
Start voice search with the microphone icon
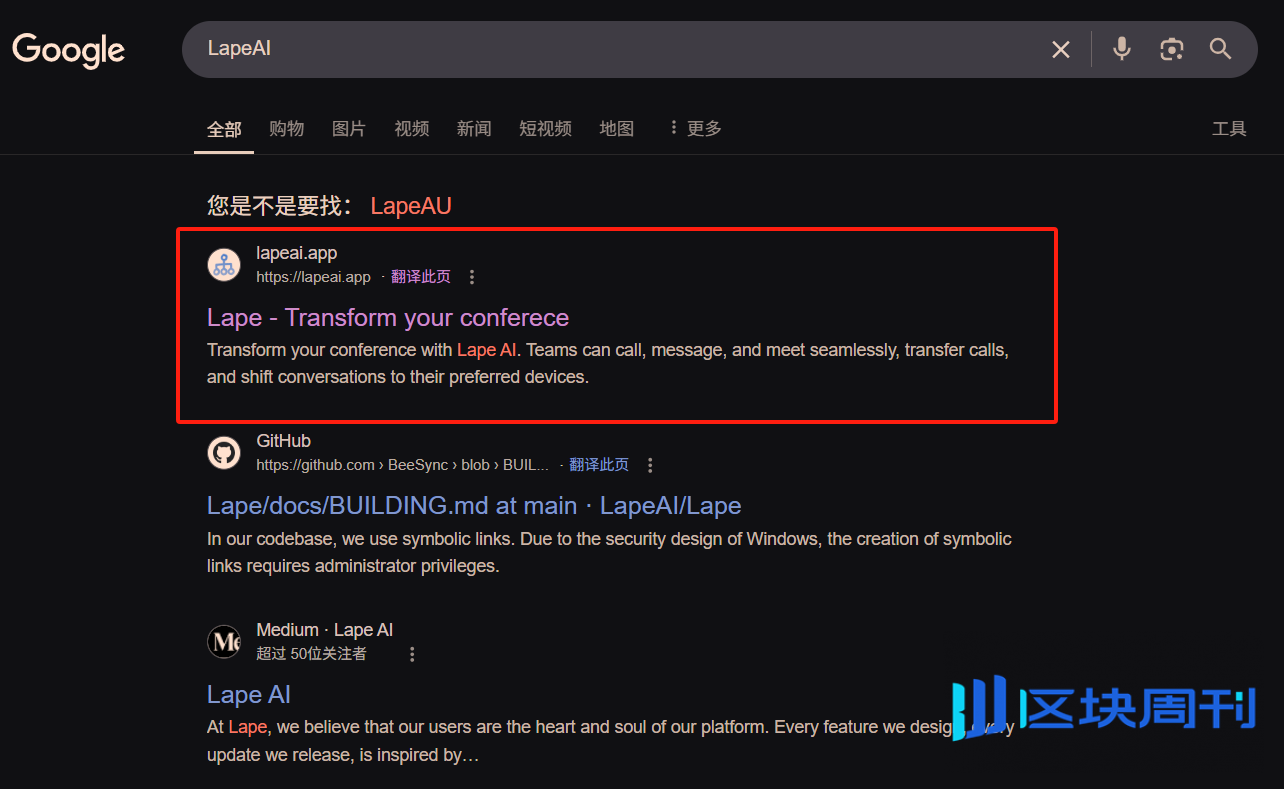tap(1122, 48)
